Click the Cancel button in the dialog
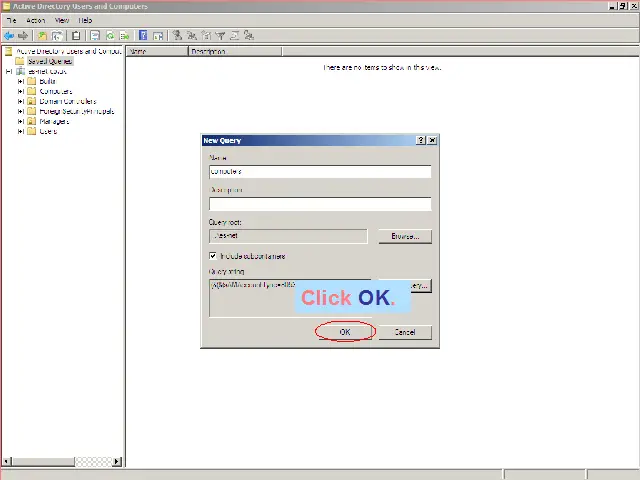 click(404, 332)
